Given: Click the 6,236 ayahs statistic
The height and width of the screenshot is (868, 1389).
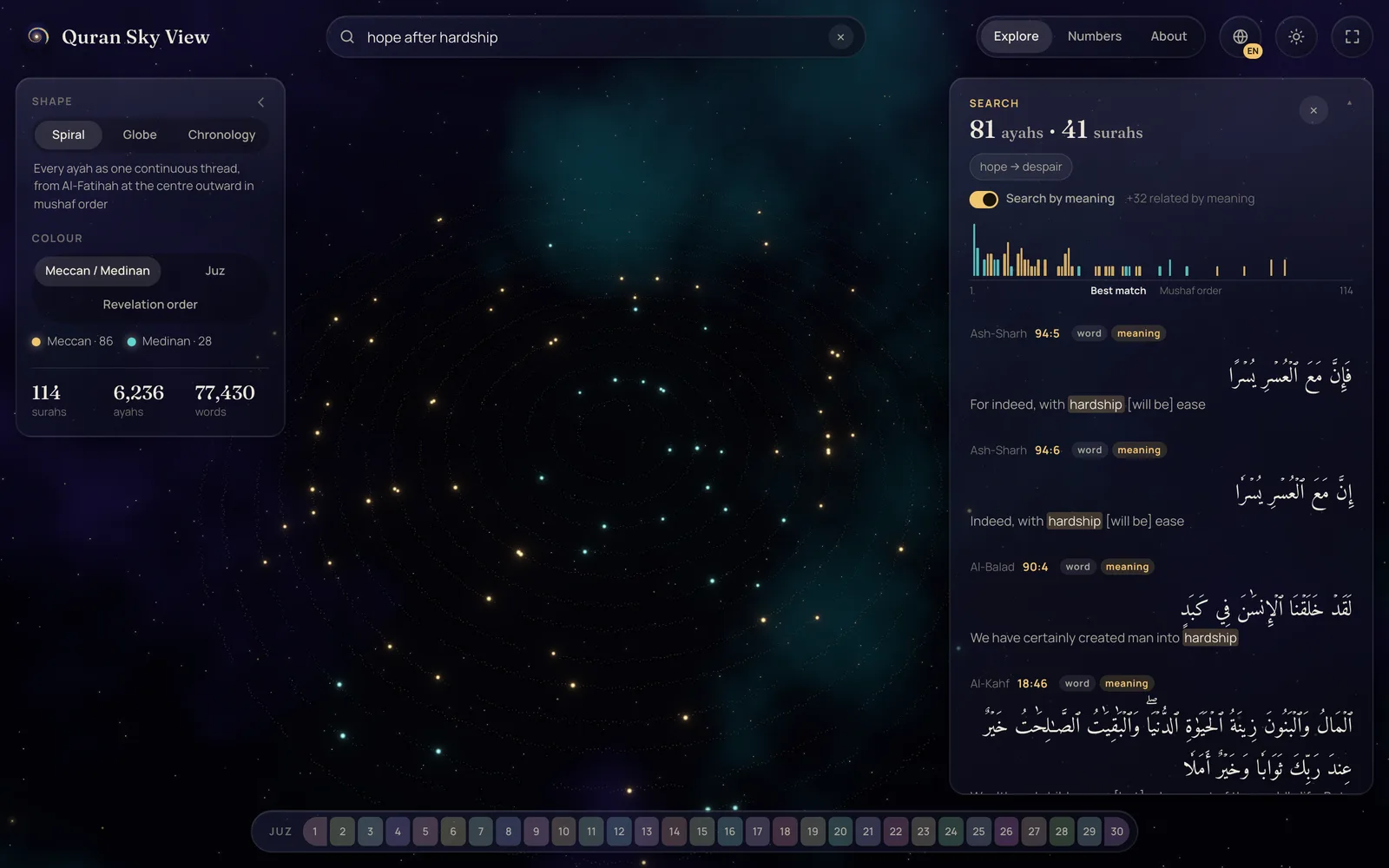Looking at the screenshot, I should pos(138,399).
